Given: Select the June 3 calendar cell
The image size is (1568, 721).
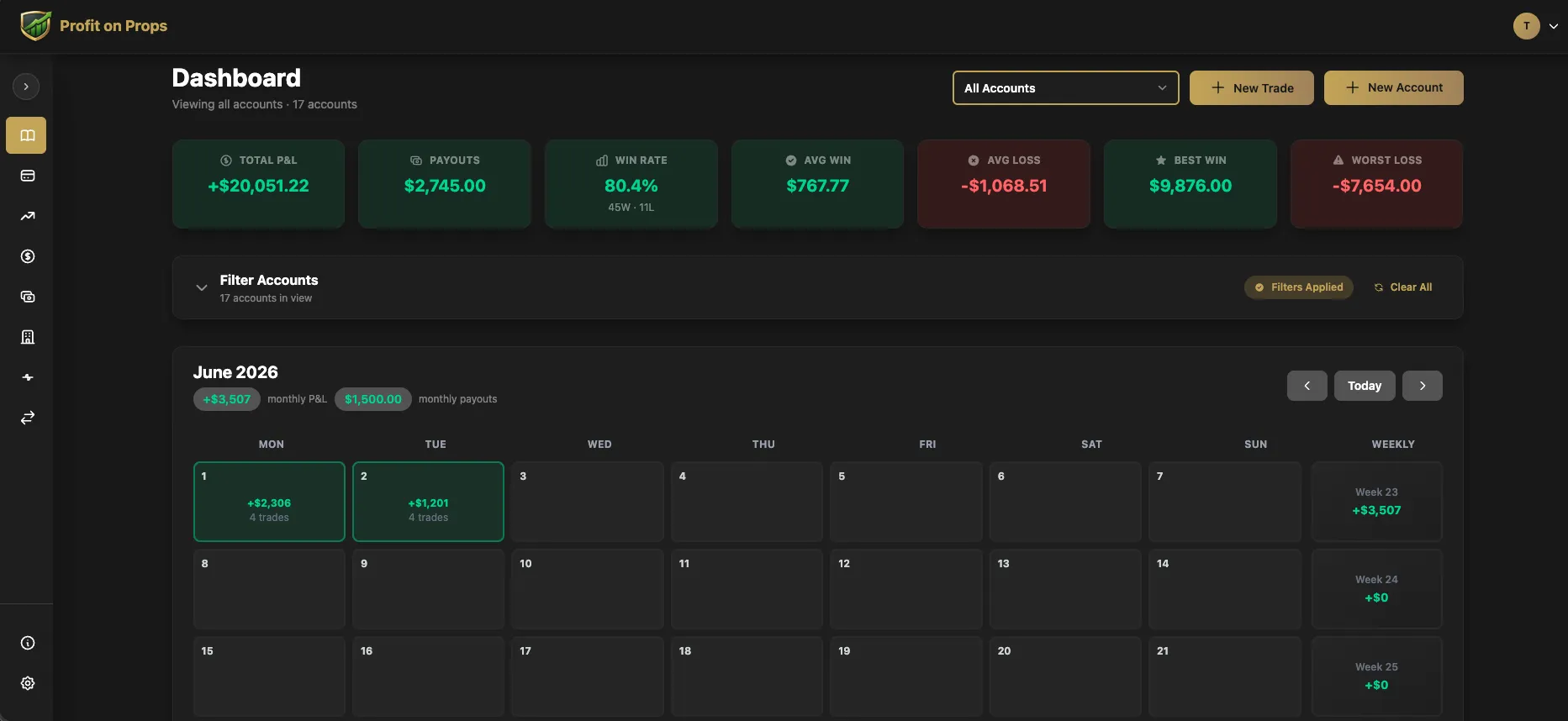Looking at the screenshot, I should point(588,502).
